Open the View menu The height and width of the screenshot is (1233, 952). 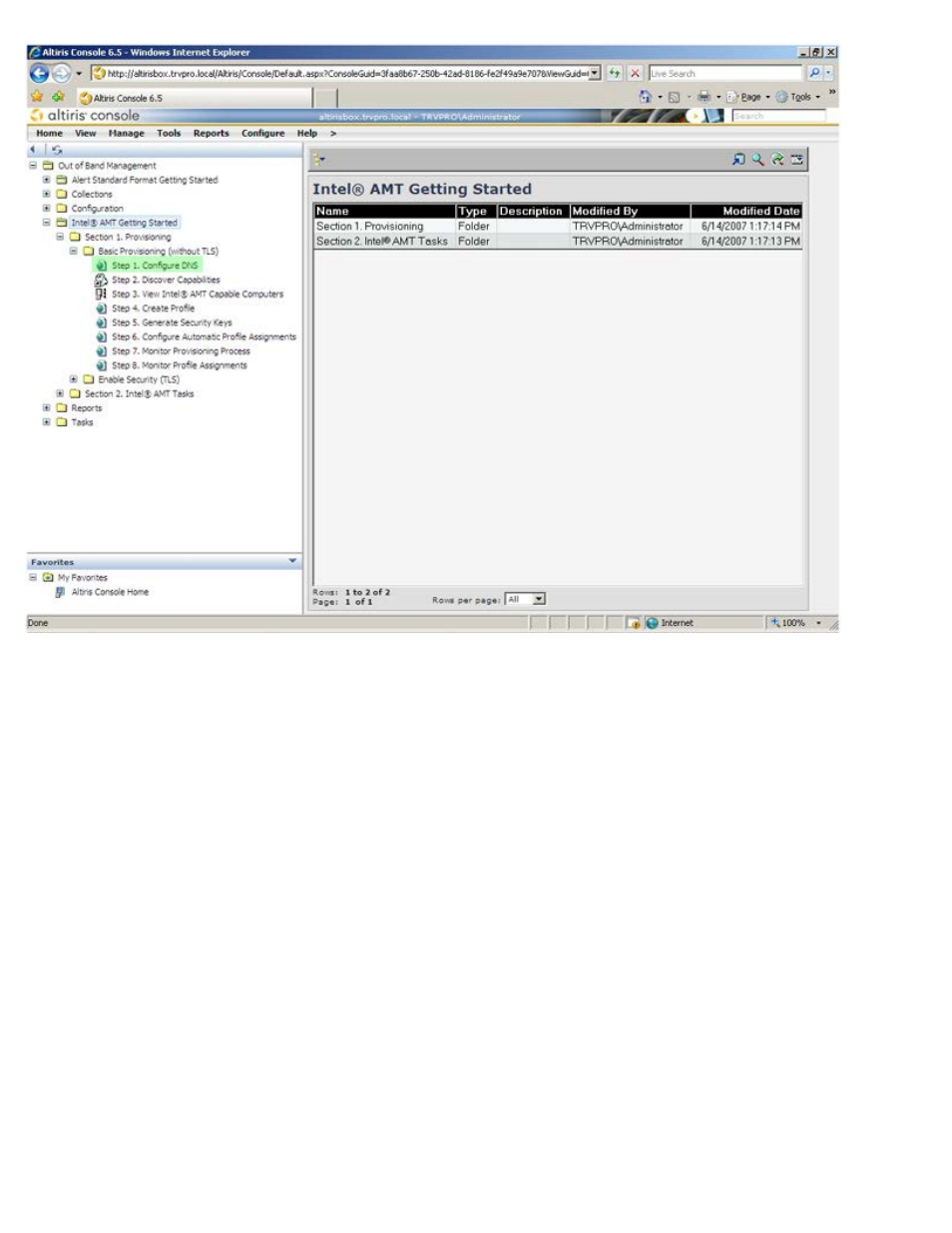tap(86, 133)
